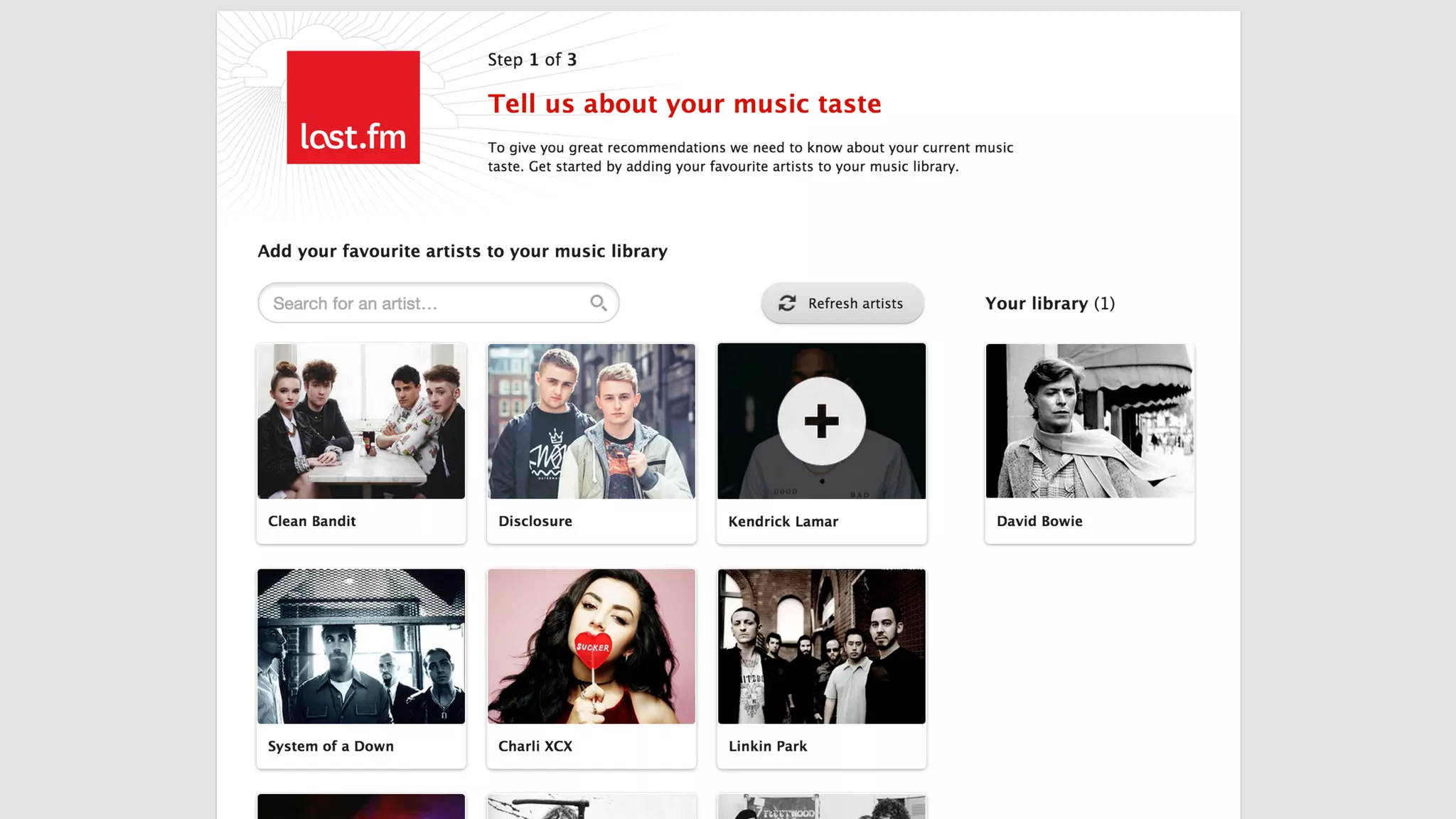Click David Bowie photo in library
Viewport: 1456px width, 819px height.
[x=1089, y=421]
